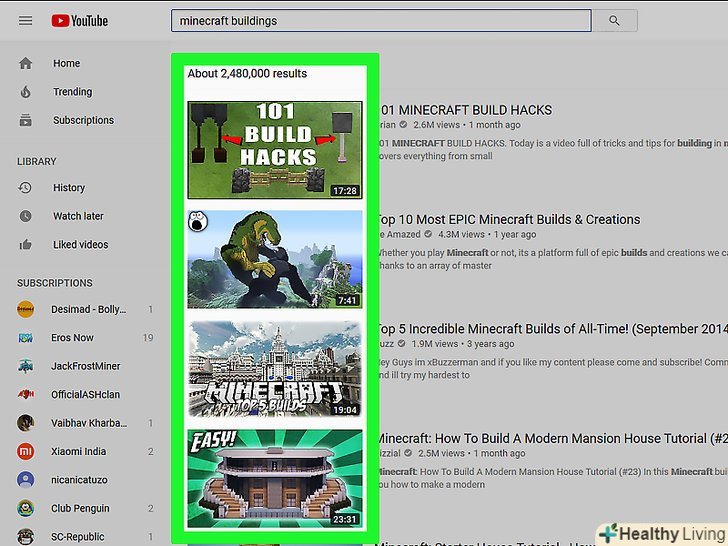Open the EASY modern mansion thumbnail
728x546 pixels.
coord(275,479)
